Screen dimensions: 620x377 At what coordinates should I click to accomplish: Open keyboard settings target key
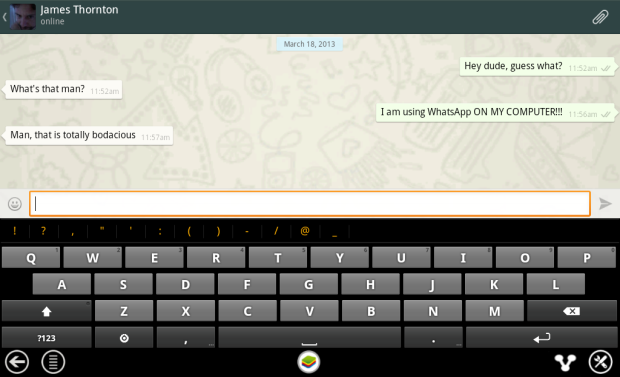click(x=124, y=338)
